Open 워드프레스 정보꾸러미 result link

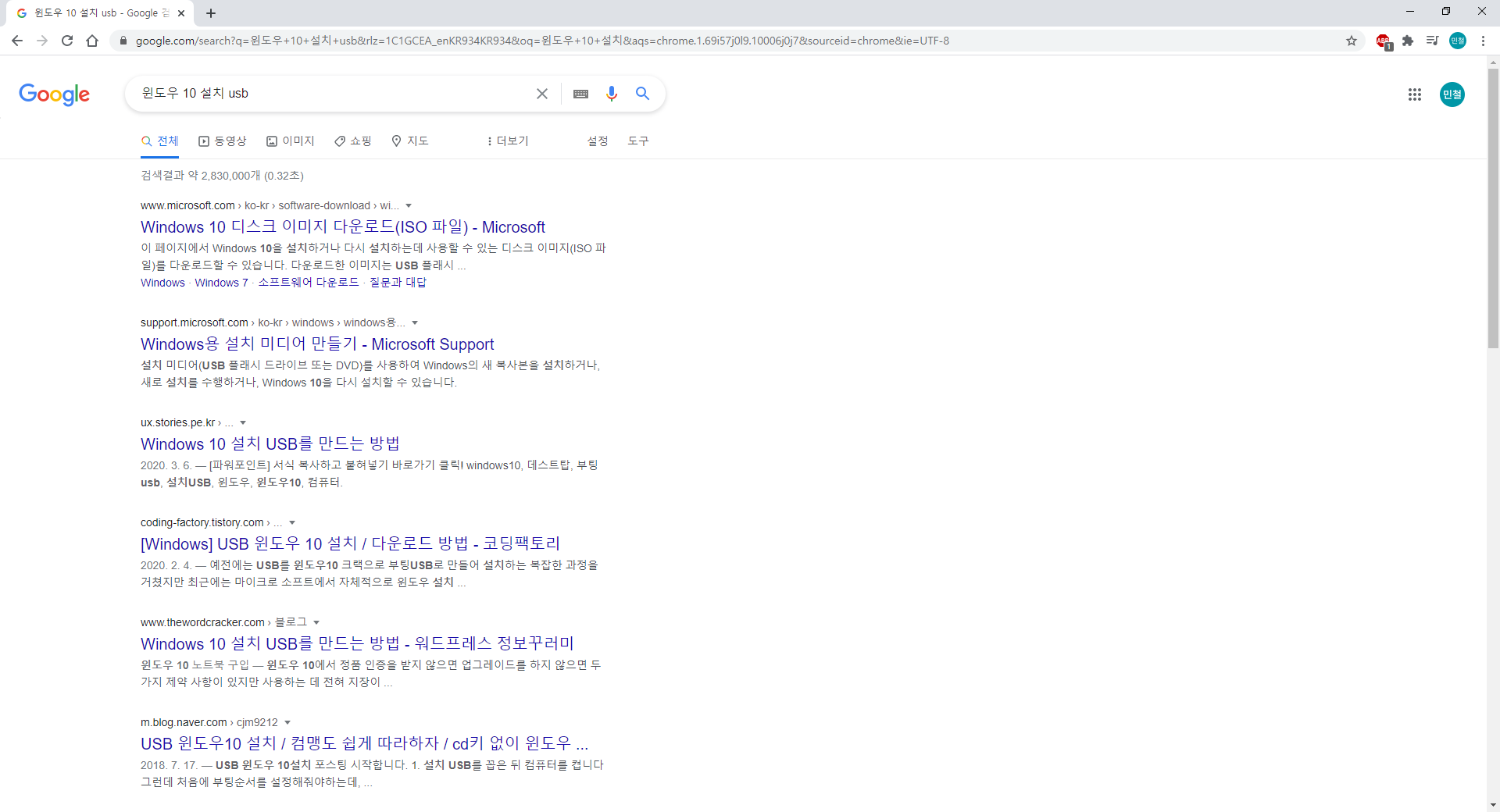click(357, 644)
